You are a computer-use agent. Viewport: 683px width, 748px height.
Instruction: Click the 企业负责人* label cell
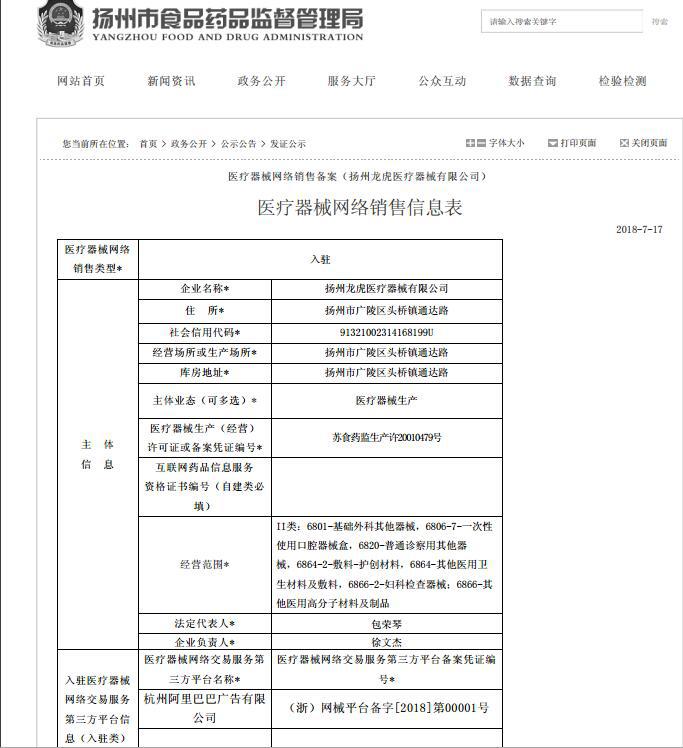[205, 642]
